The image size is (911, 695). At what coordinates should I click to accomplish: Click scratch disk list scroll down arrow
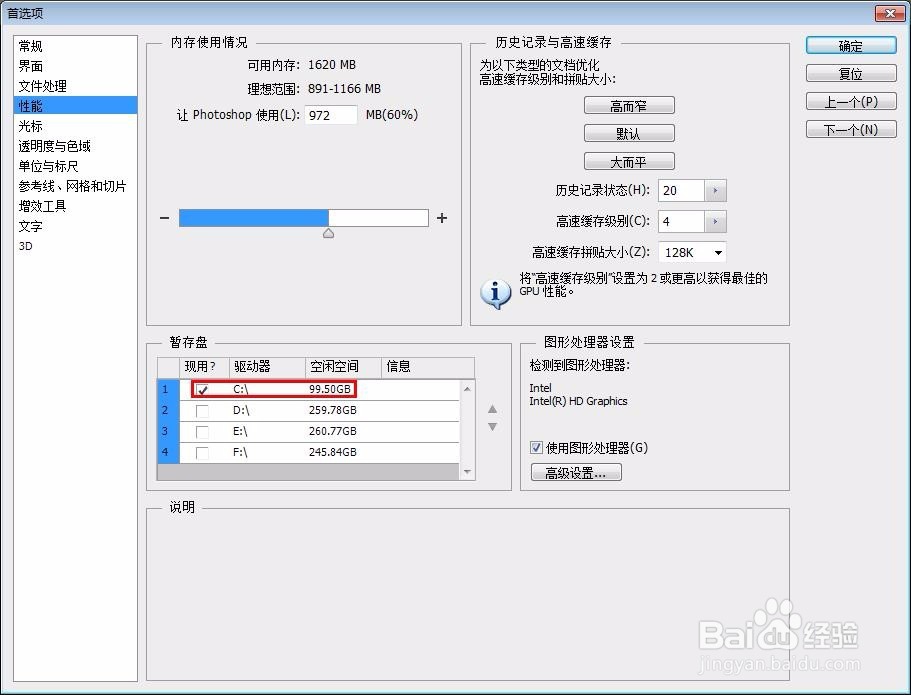tap(467, 472)
